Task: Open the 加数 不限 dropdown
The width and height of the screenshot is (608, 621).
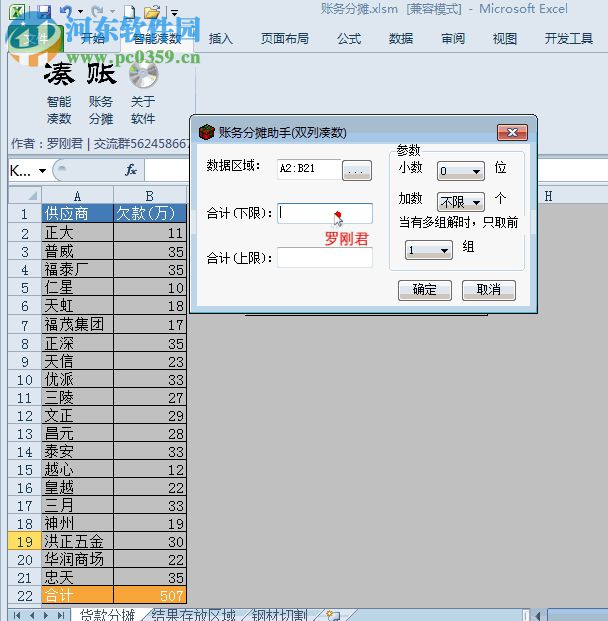Action: (x=460, y=202)
